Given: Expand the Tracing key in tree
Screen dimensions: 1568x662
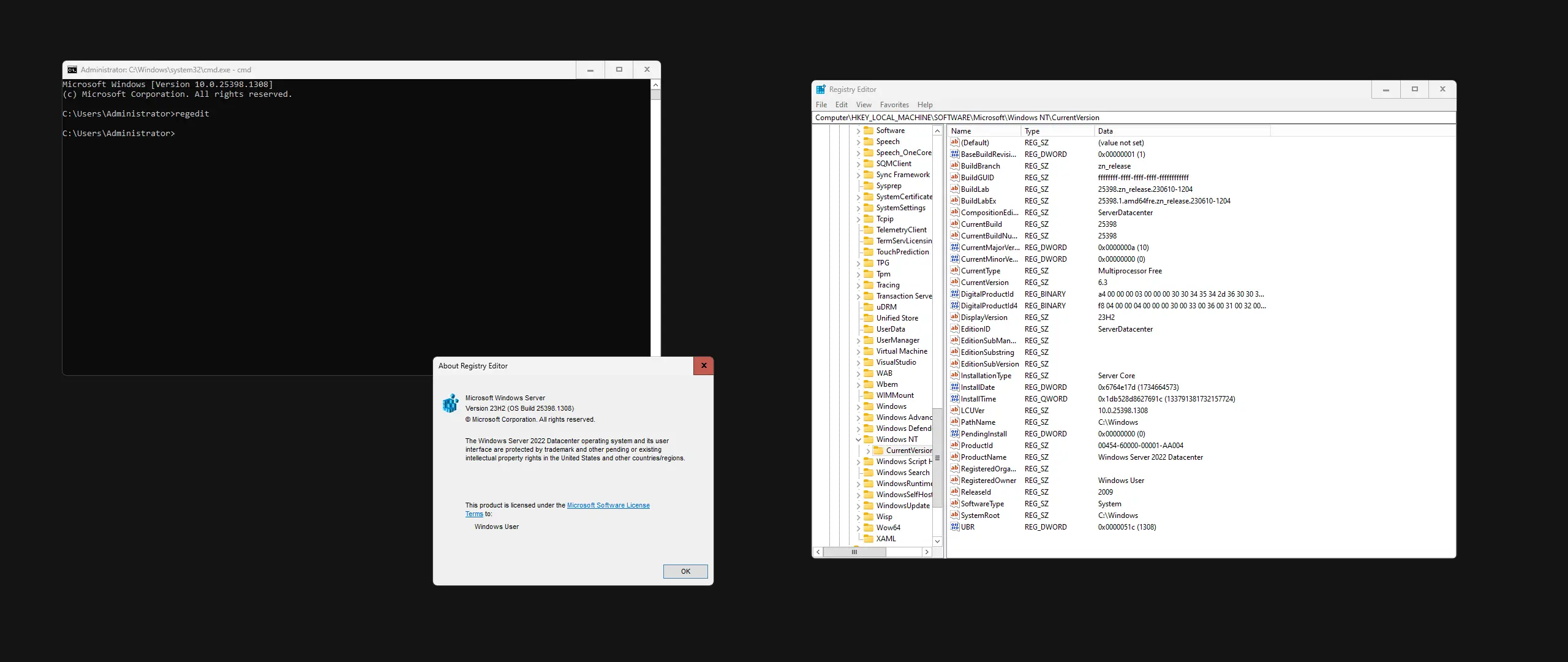Looking at the screenshot, I should click(858, 286).
